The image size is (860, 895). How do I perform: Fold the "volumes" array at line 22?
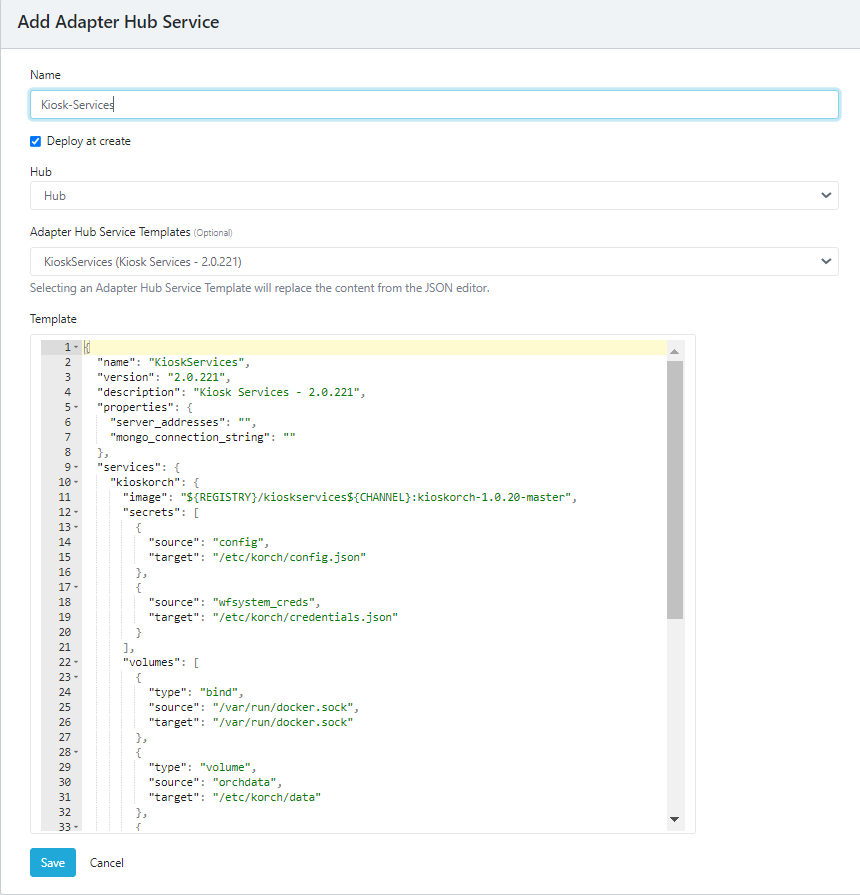(x=76, y=662)
